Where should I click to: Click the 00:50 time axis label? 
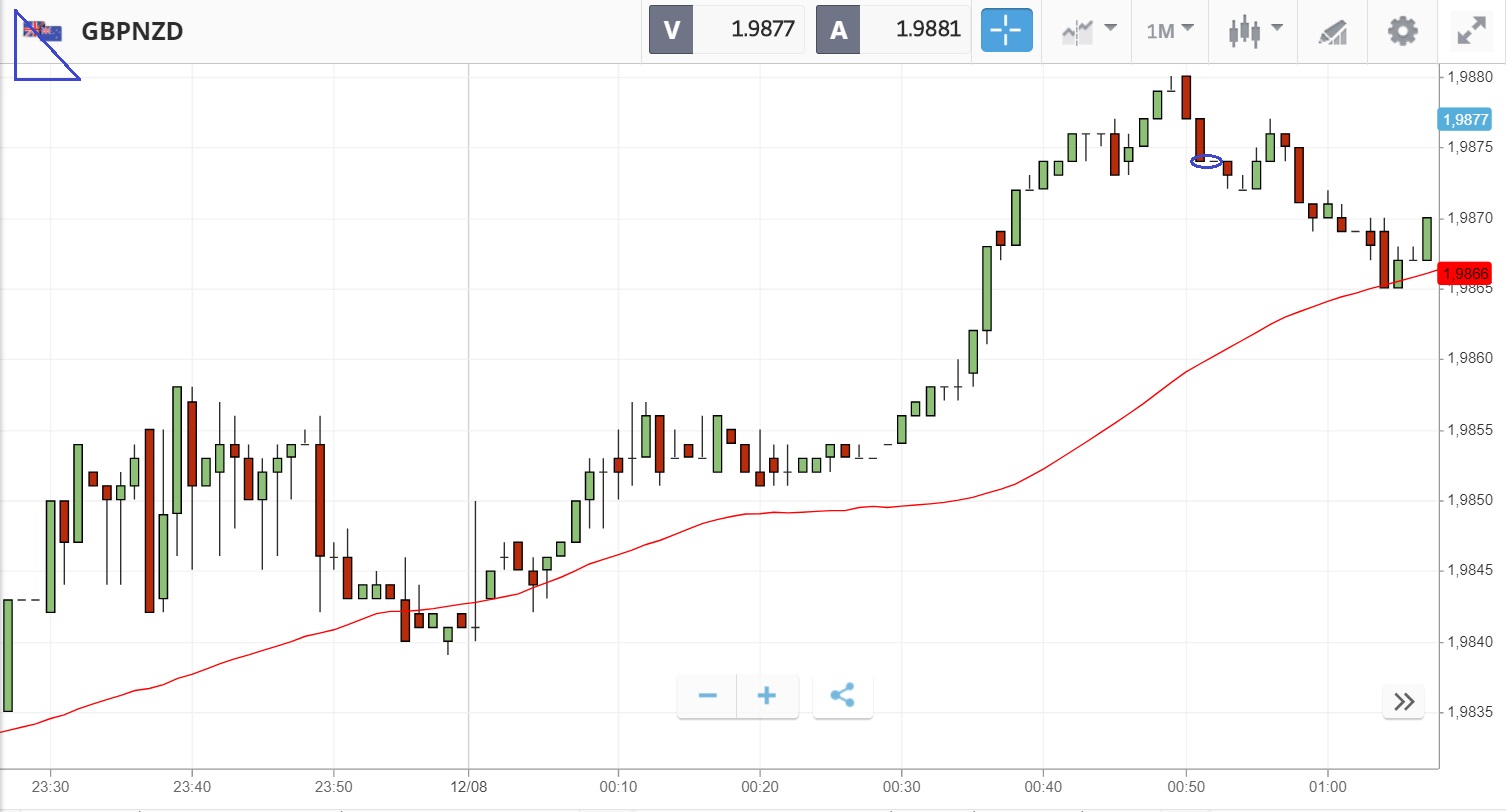pos(1186,787)
